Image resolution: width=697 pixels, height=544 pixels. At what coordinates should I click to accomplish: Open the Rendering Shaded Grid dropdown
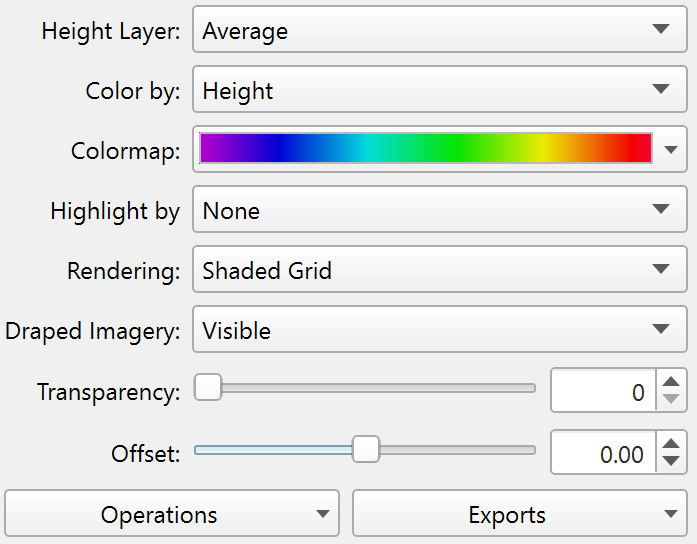[440, 270]
